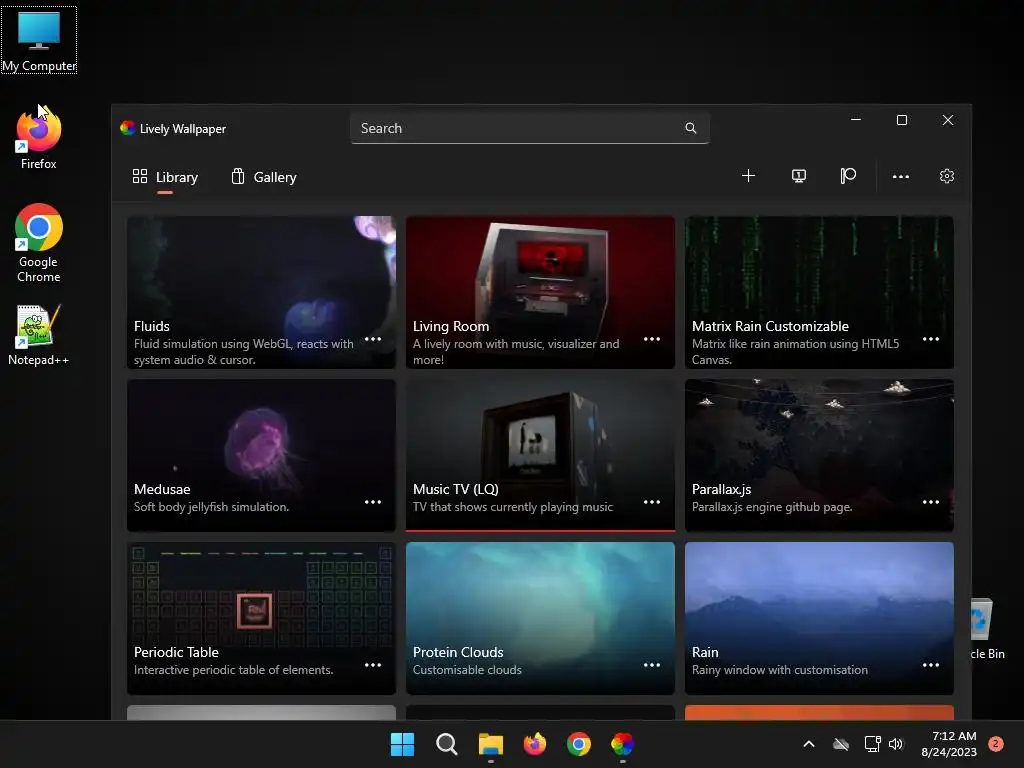Click Lively Wallpaper taskbar icon
1024x768 pixels.
[x=622, y=744]
